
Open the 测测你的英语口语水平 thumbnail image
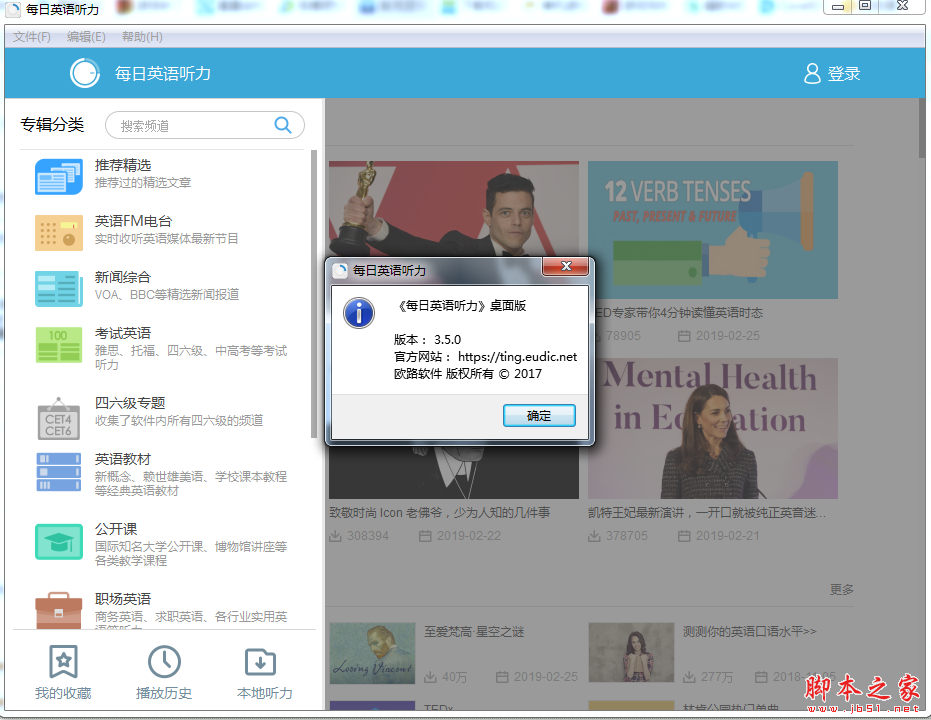[x=631, y=652]
